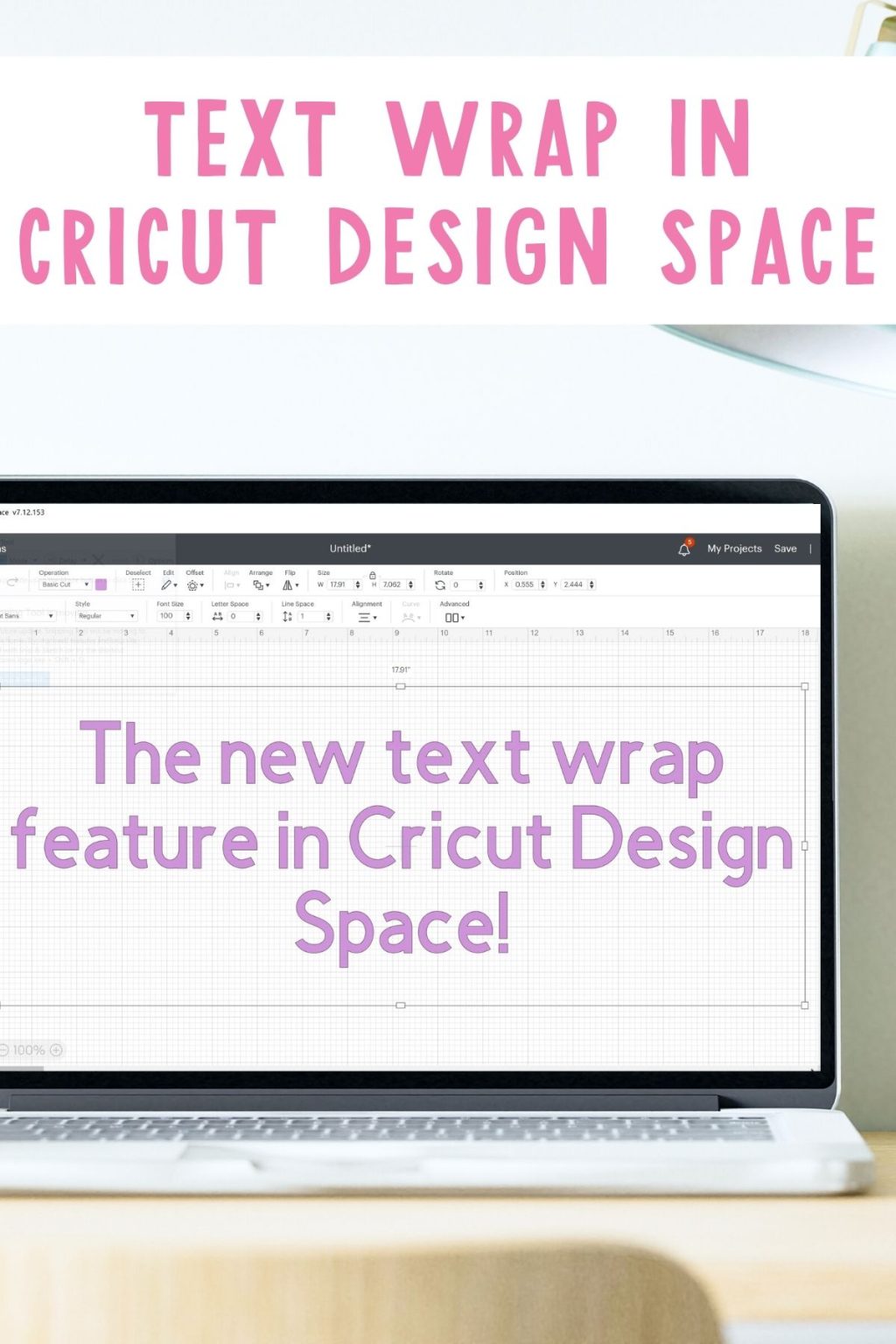Click the Save button
The image size is (896, 1344).
click(x=785, y=549)
